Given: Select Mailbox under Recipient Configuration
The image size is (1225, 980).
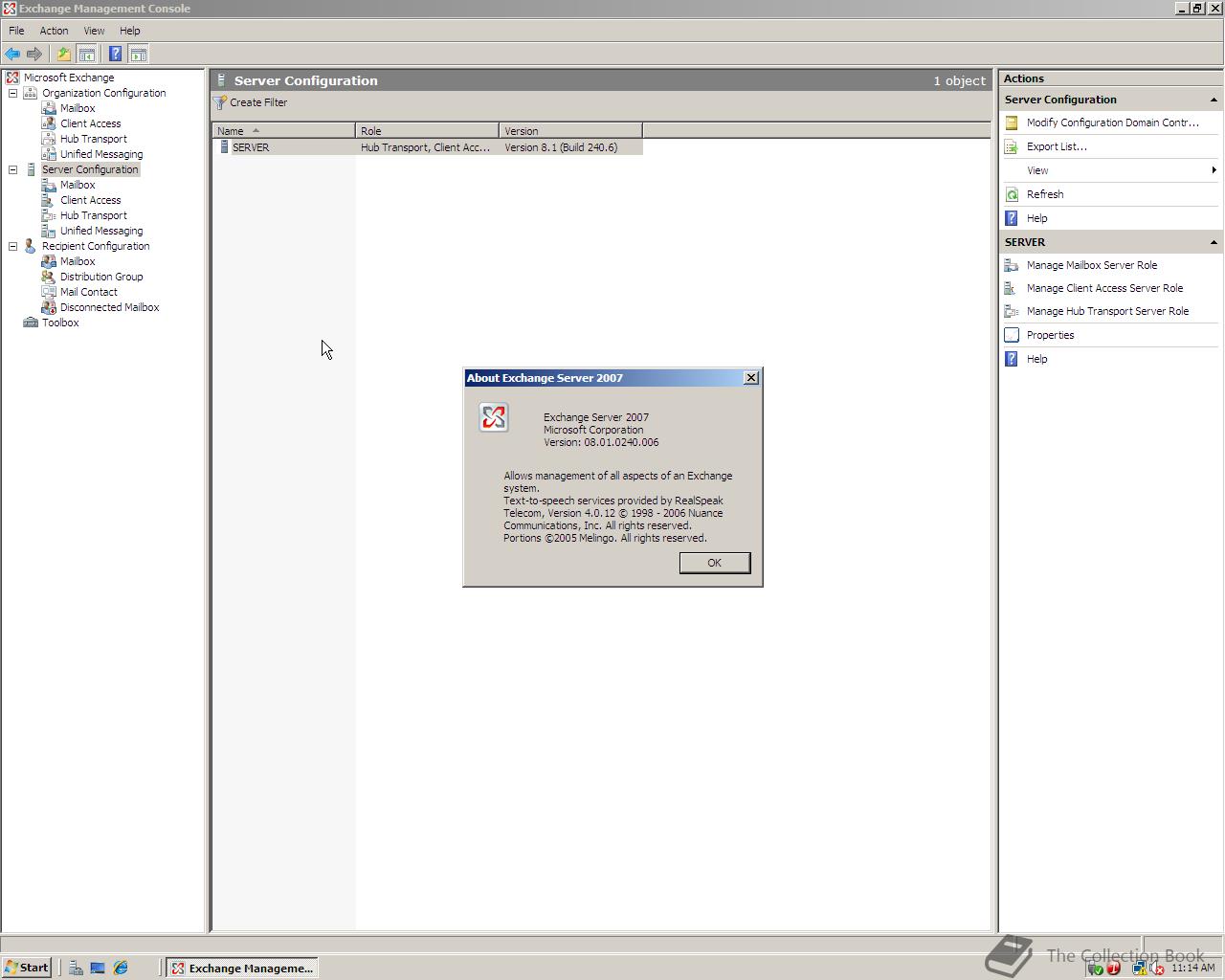Looking at the screenshot, I should (78, 261).
